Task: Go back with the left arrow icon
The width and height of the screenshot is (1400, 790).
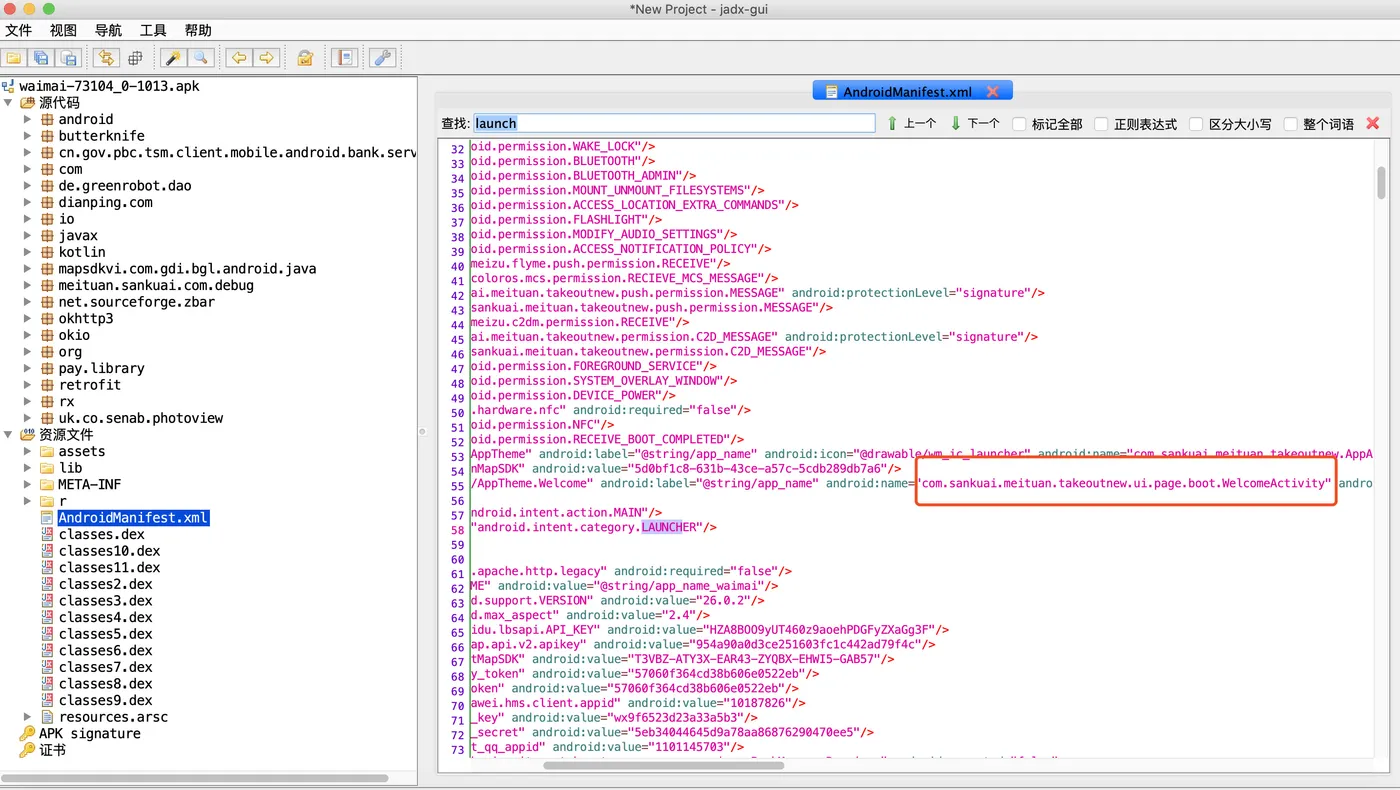Action: point(239,58)
